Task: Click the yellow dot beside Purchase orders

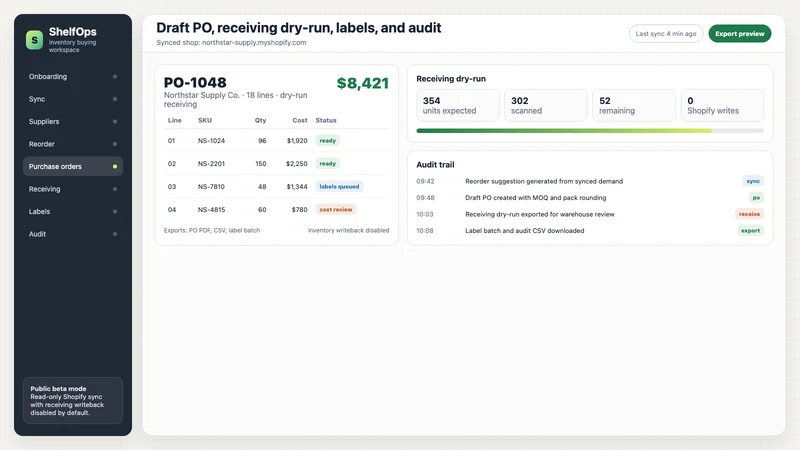Action: click(x=115, y=166)
